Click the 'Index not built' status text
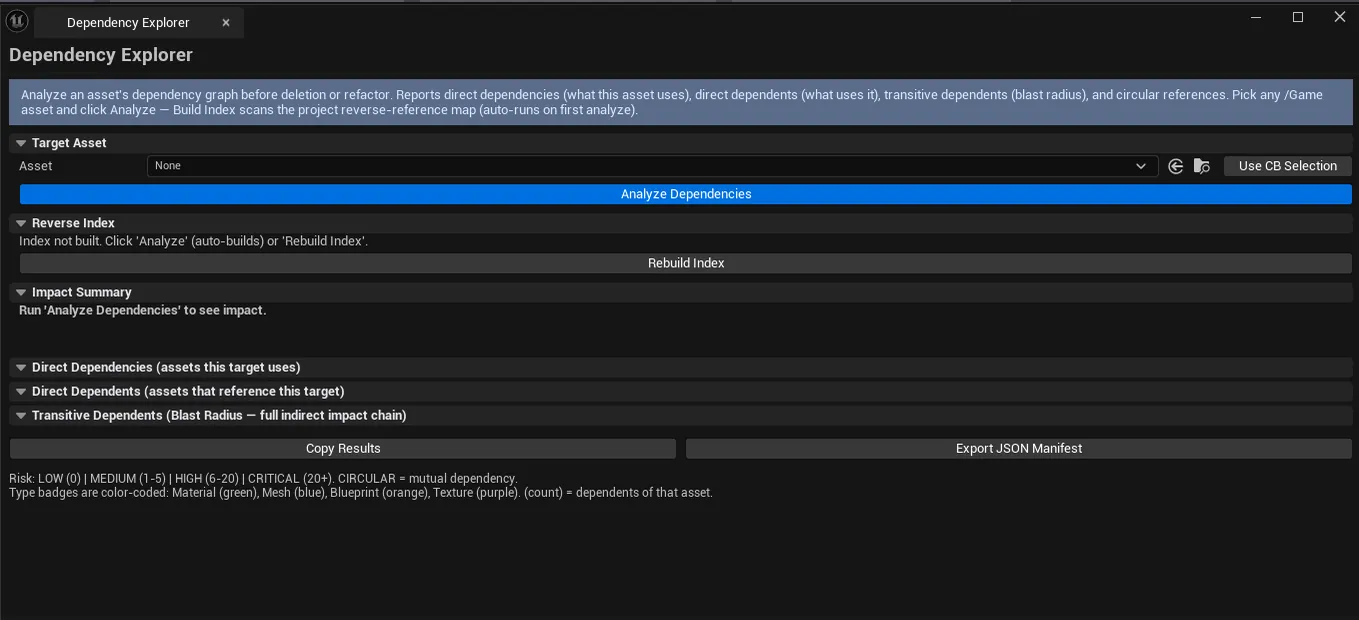This screenshot has height=620, width=1359. pyautogui.click(x=194, y=241)
